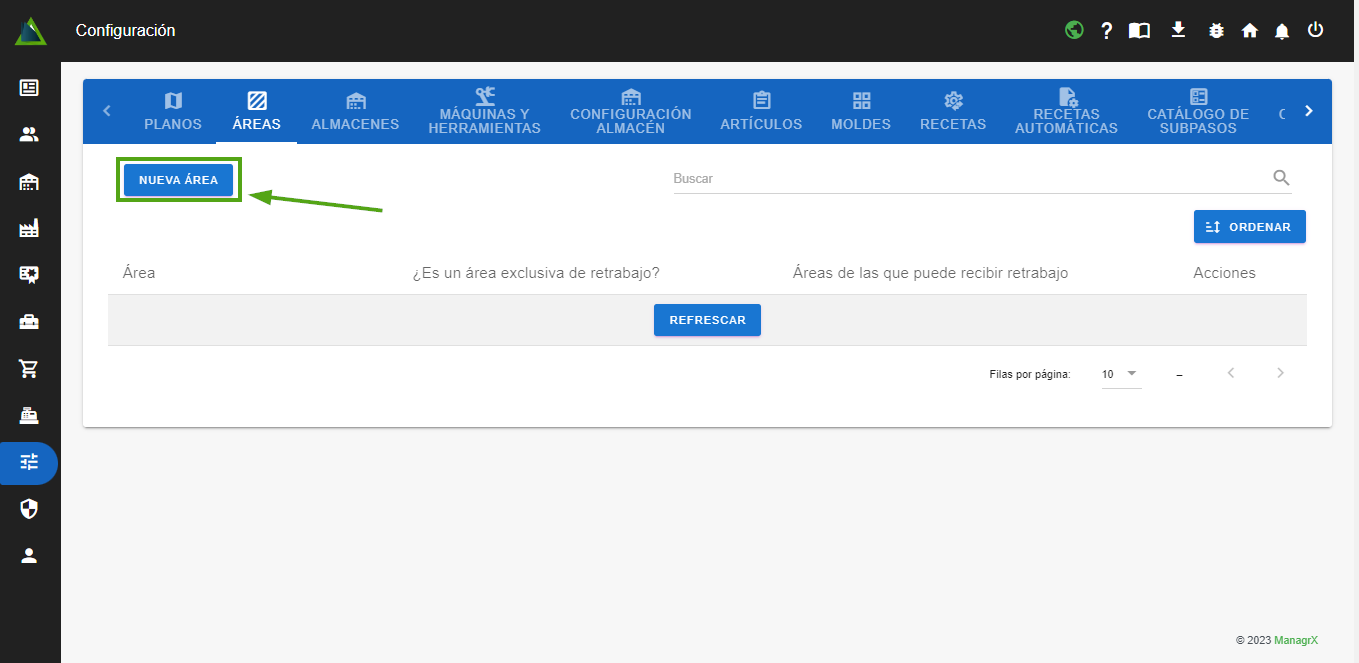
Task: Go to home via house icon
Action: [1249, 31]
